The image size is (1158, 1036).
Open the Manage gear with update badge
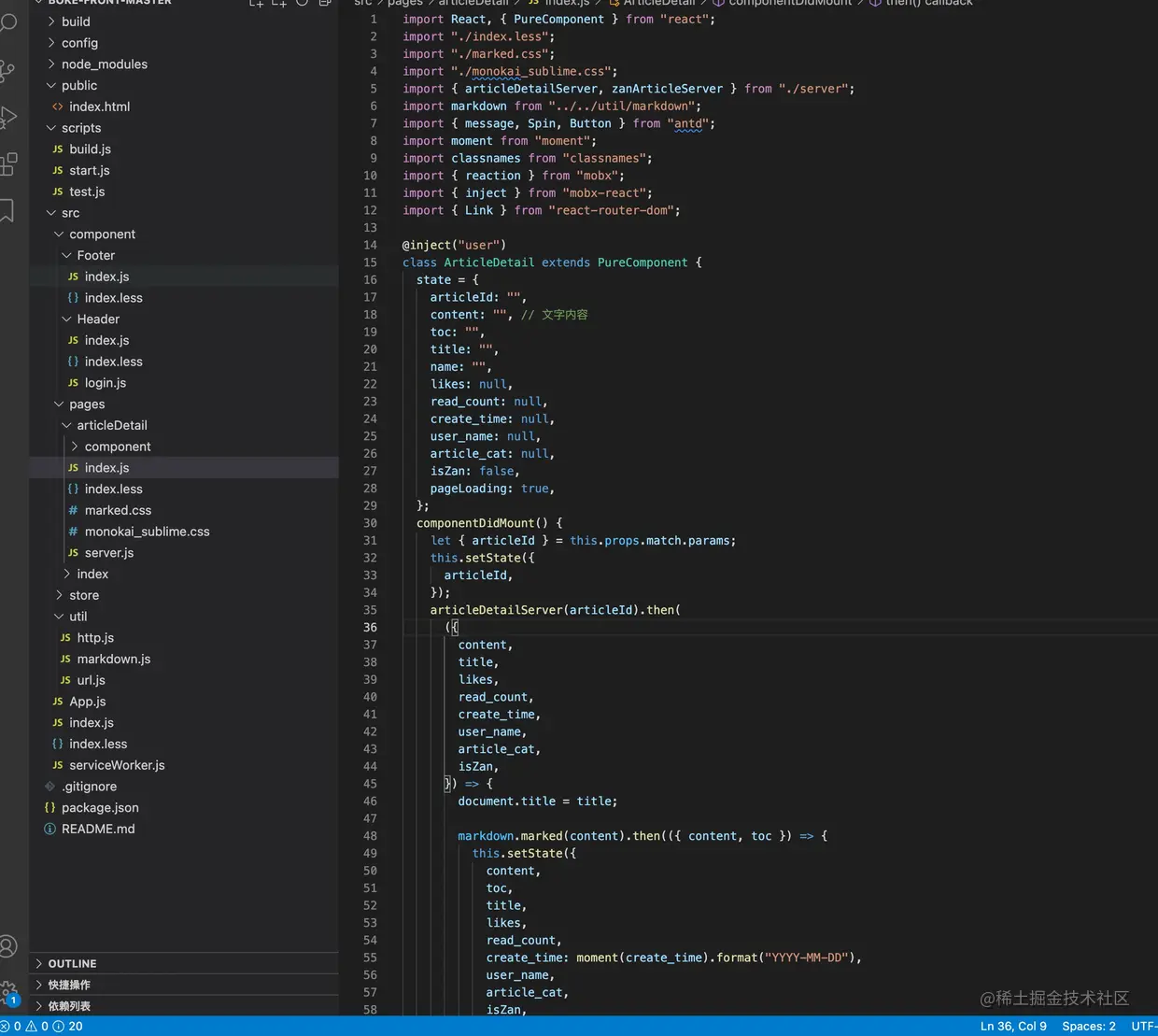9,992
